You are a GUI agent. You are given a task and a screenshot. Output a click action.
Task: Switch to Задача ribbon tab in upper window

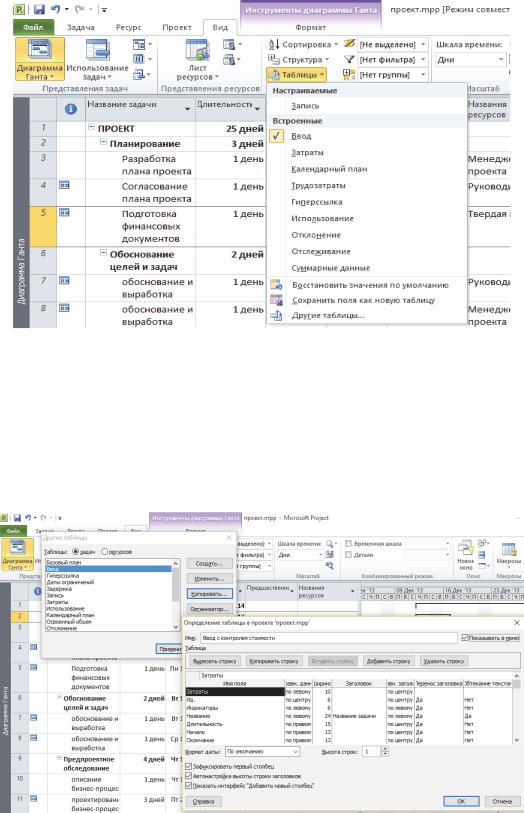point(81,27)
